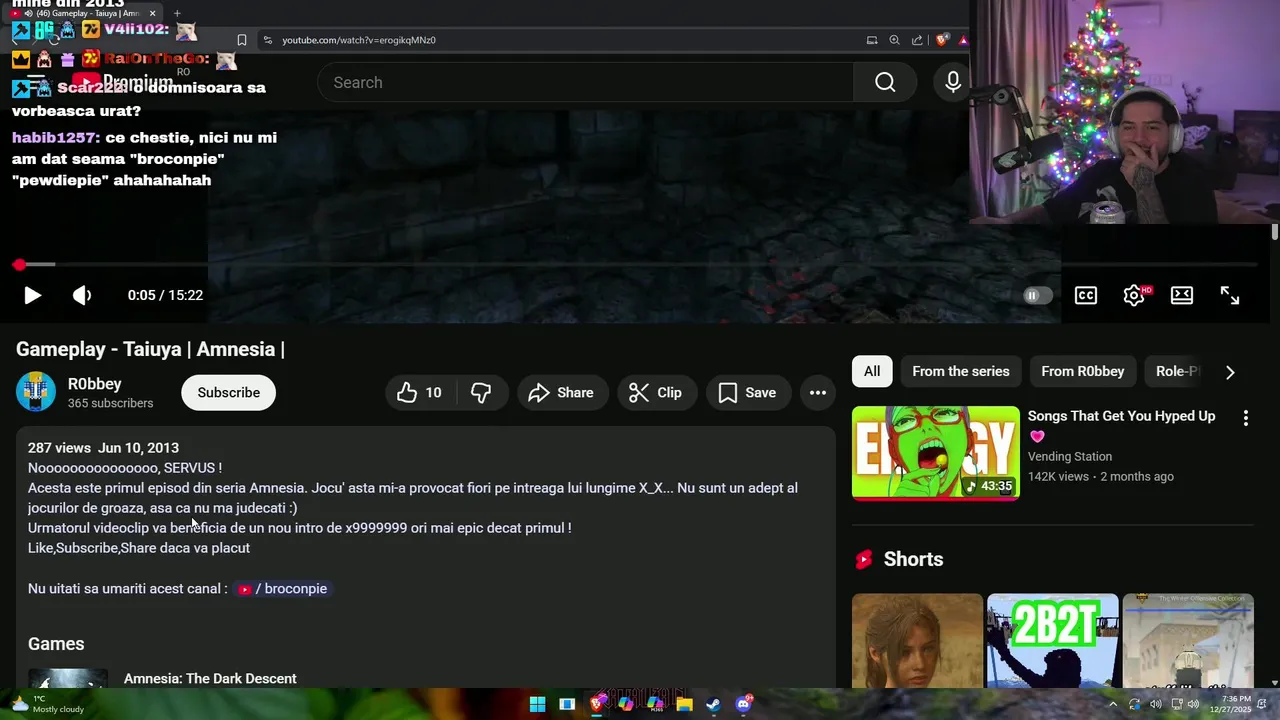Open the broconpie channel link in description
1280x720 pixels.
pyautogui.click(x=283, y=589)
